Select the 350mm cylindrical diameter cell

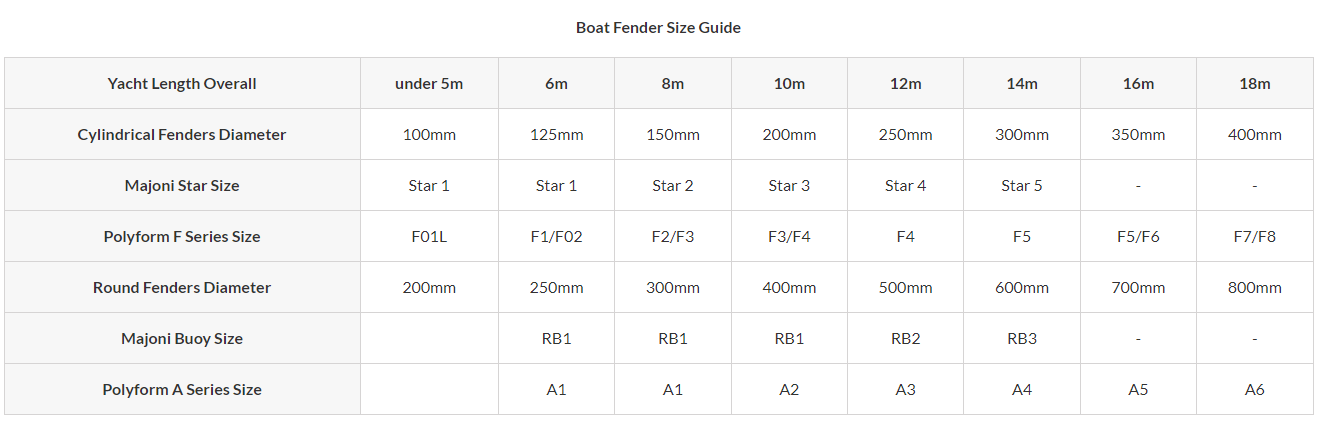click(1138, 135)
